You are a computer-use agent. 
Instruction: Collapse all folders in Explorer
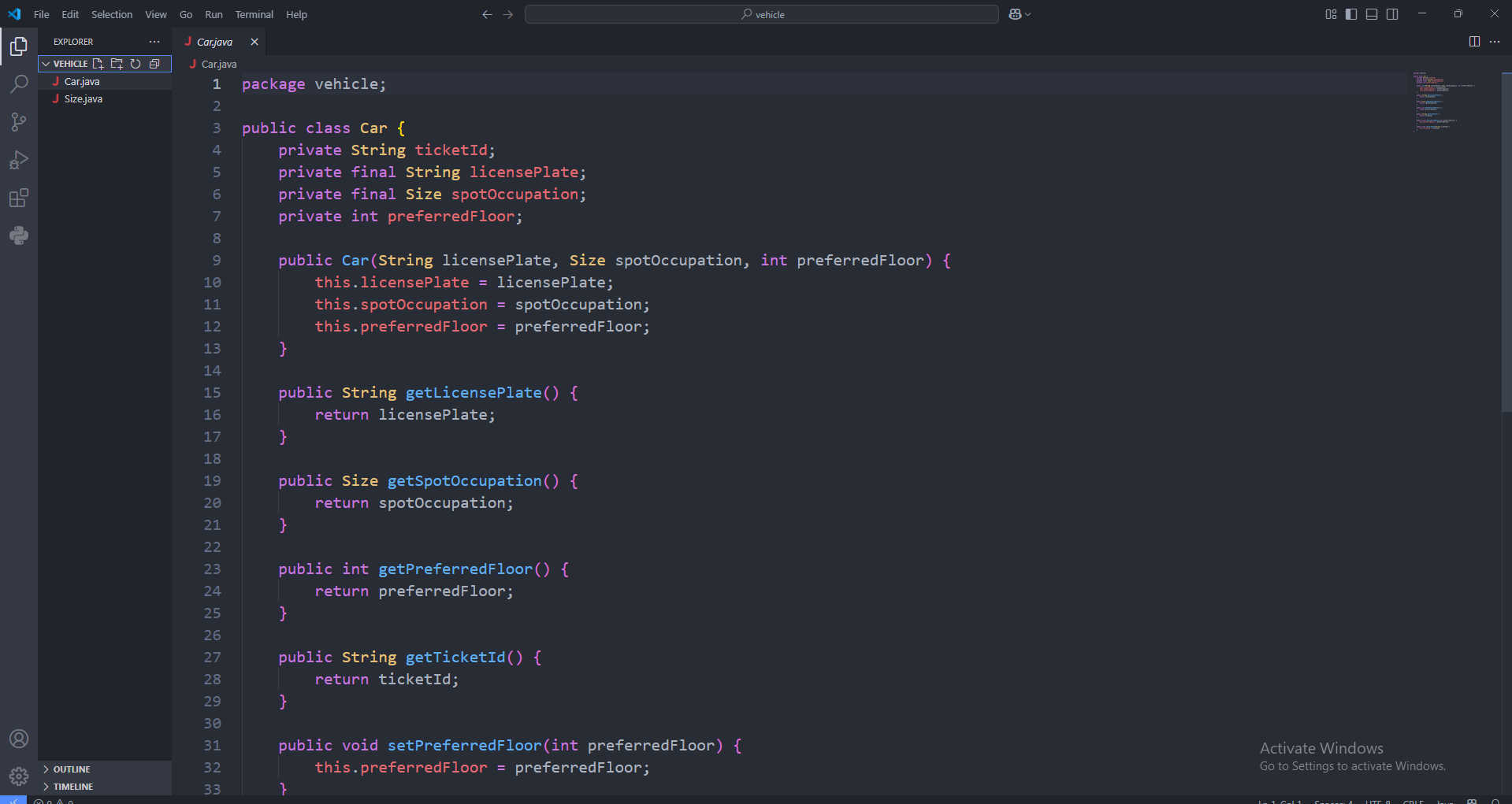point(154,64)
